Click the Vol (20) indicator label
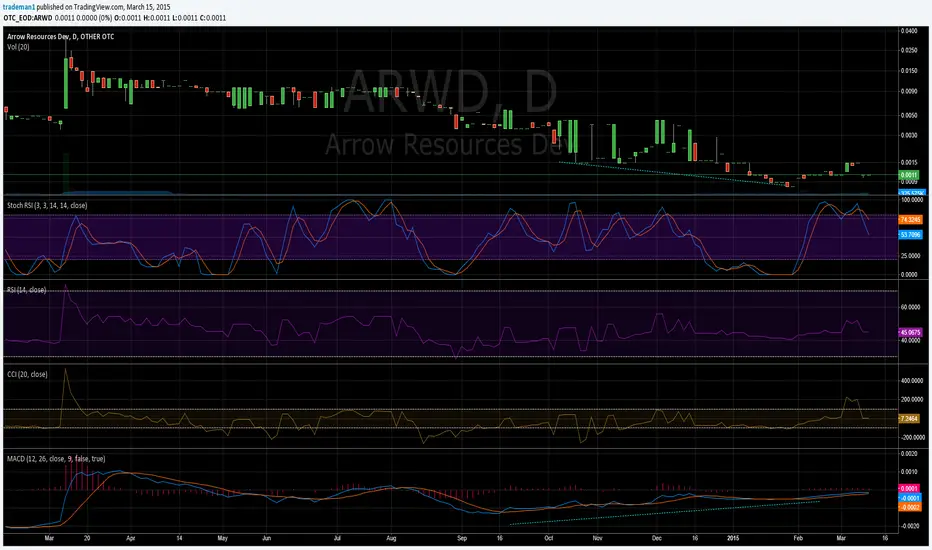 pos(18,47)
